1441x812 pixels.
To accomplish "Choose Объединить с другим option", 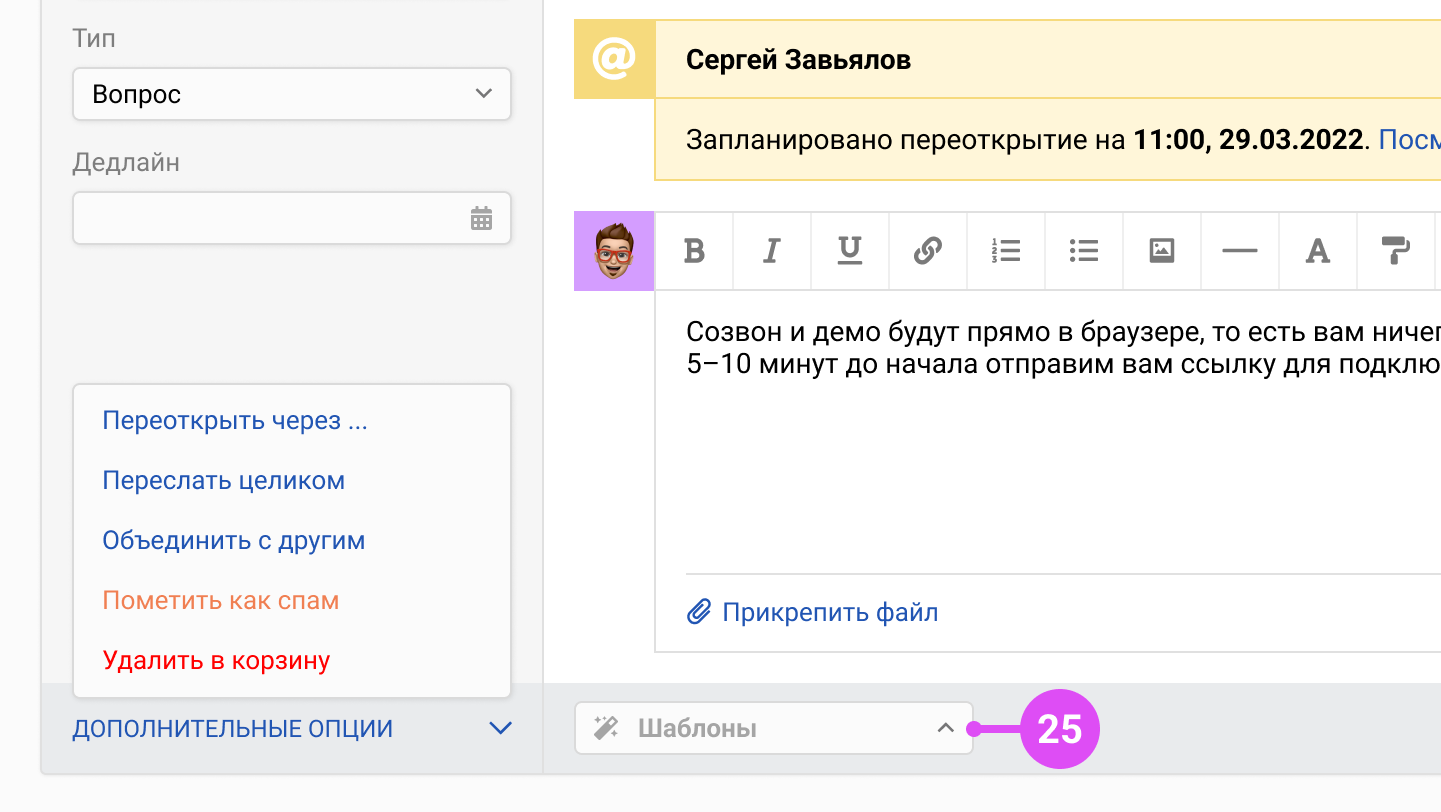I will coord(233,541).
